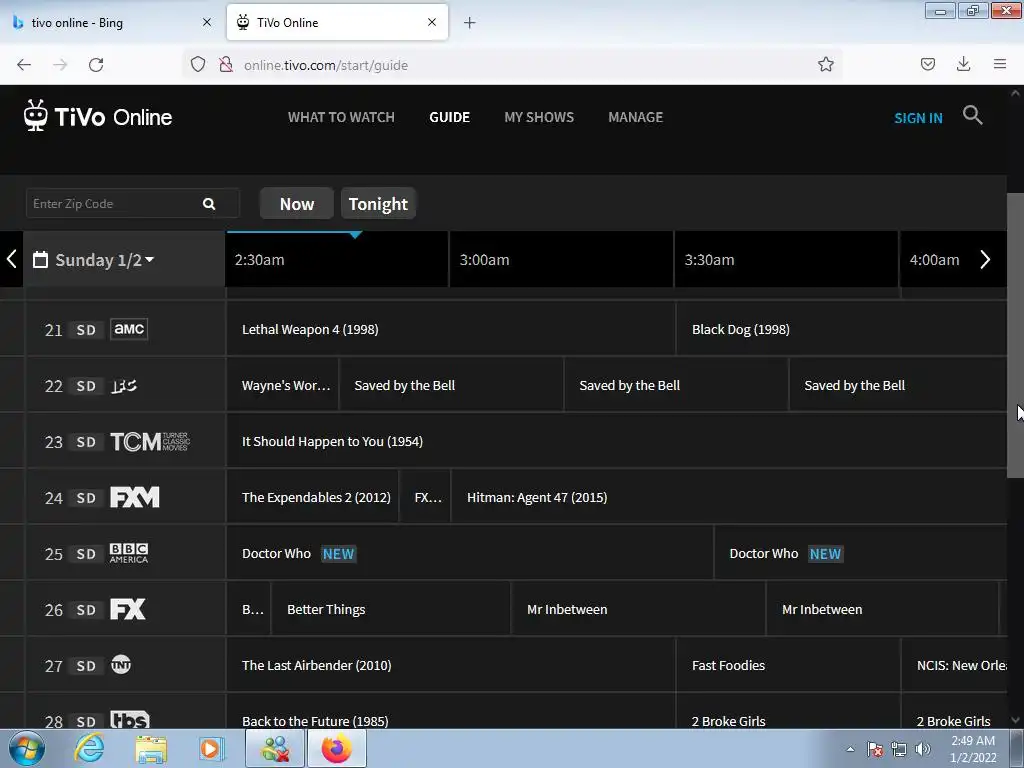This screenshot has width=1024, height=768.
Task: Select the FXM channel logo
Action: point(135,498)
